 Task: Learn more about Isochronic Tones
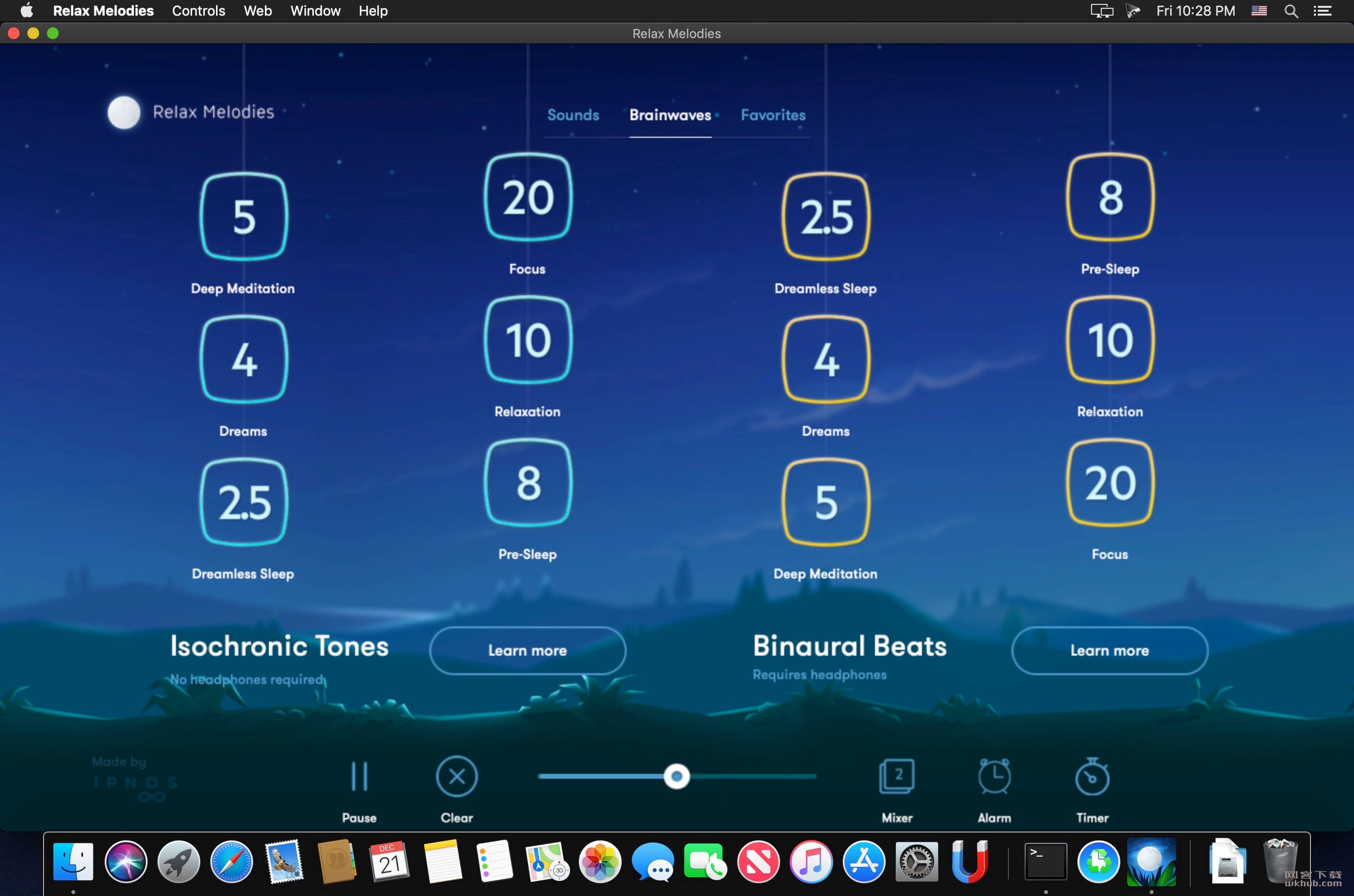(527, 650)
